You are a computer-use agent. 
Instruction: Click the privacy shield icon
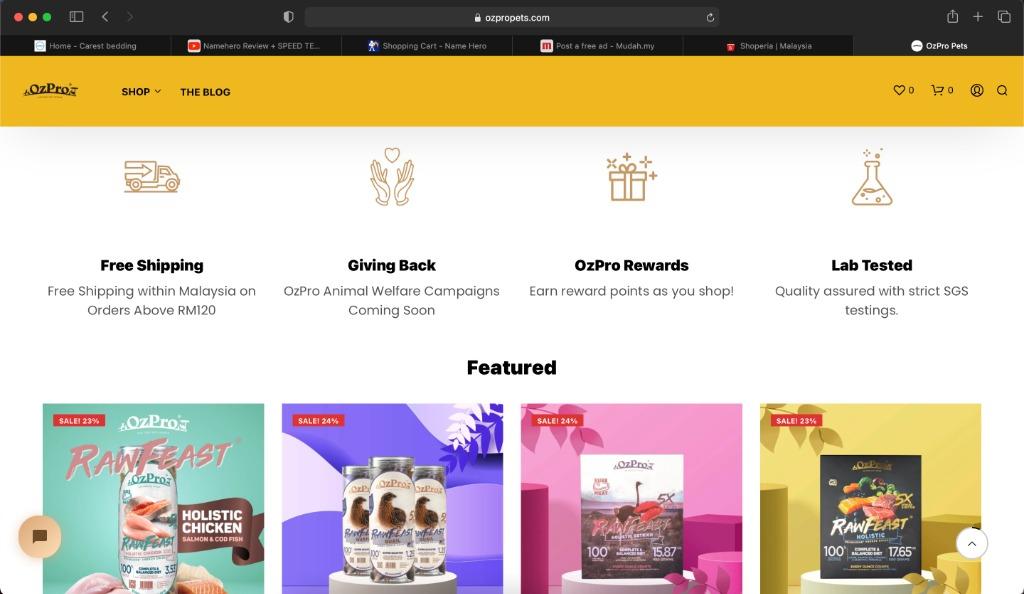coord(289,17)
